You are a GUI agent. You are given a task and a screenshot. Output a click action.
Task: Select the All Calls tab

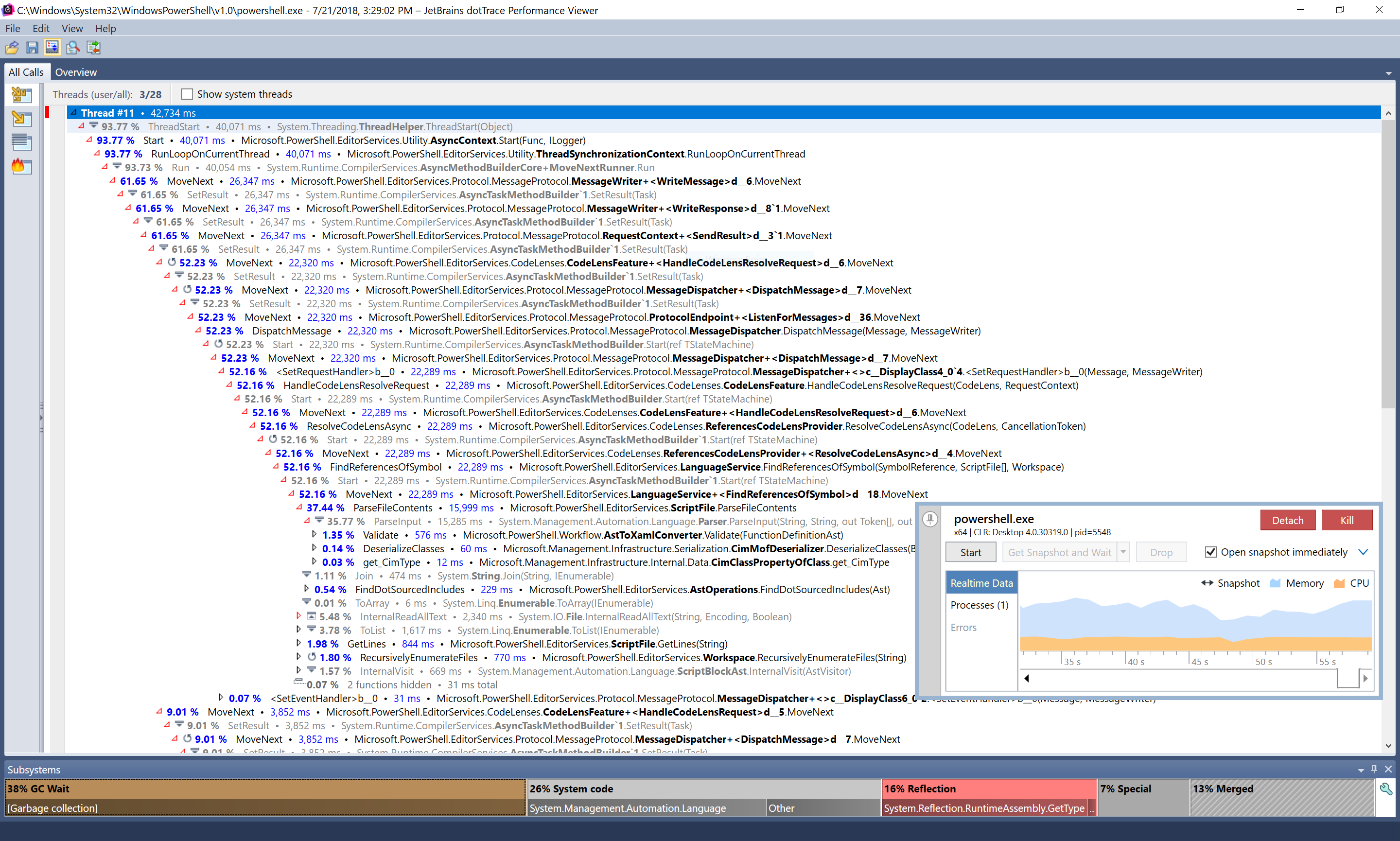tap(26, 72)
